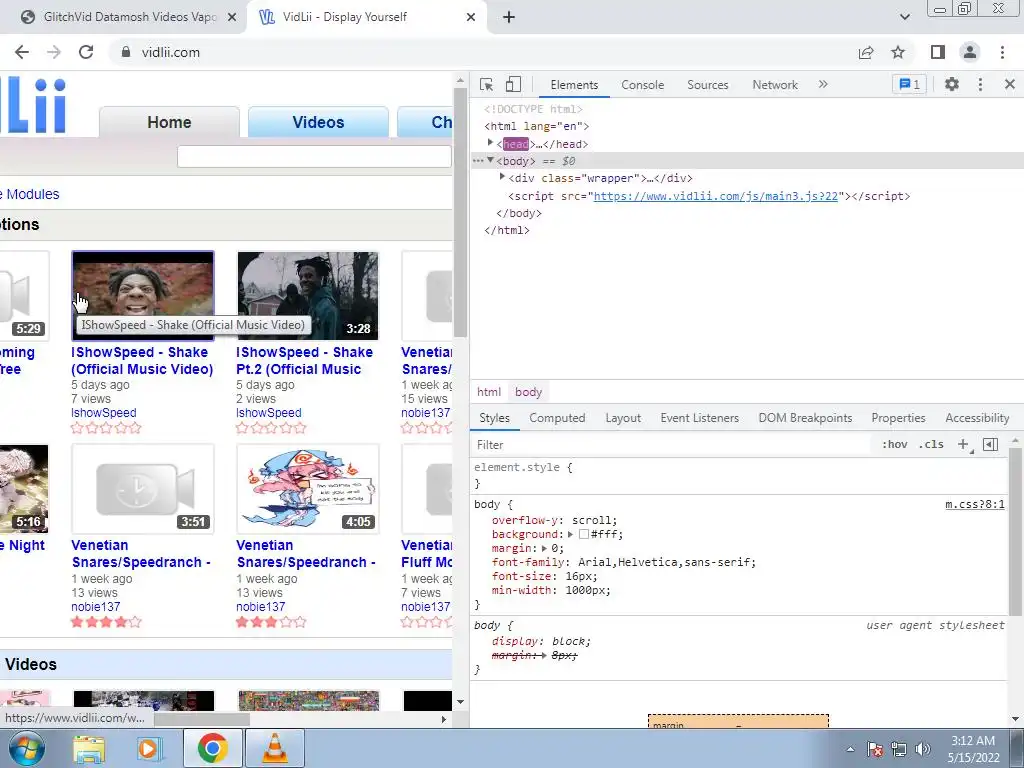Open the Action Center flag tray icon
The height and width of the screenshot is (768, 1024).
(x=875, y=749)
